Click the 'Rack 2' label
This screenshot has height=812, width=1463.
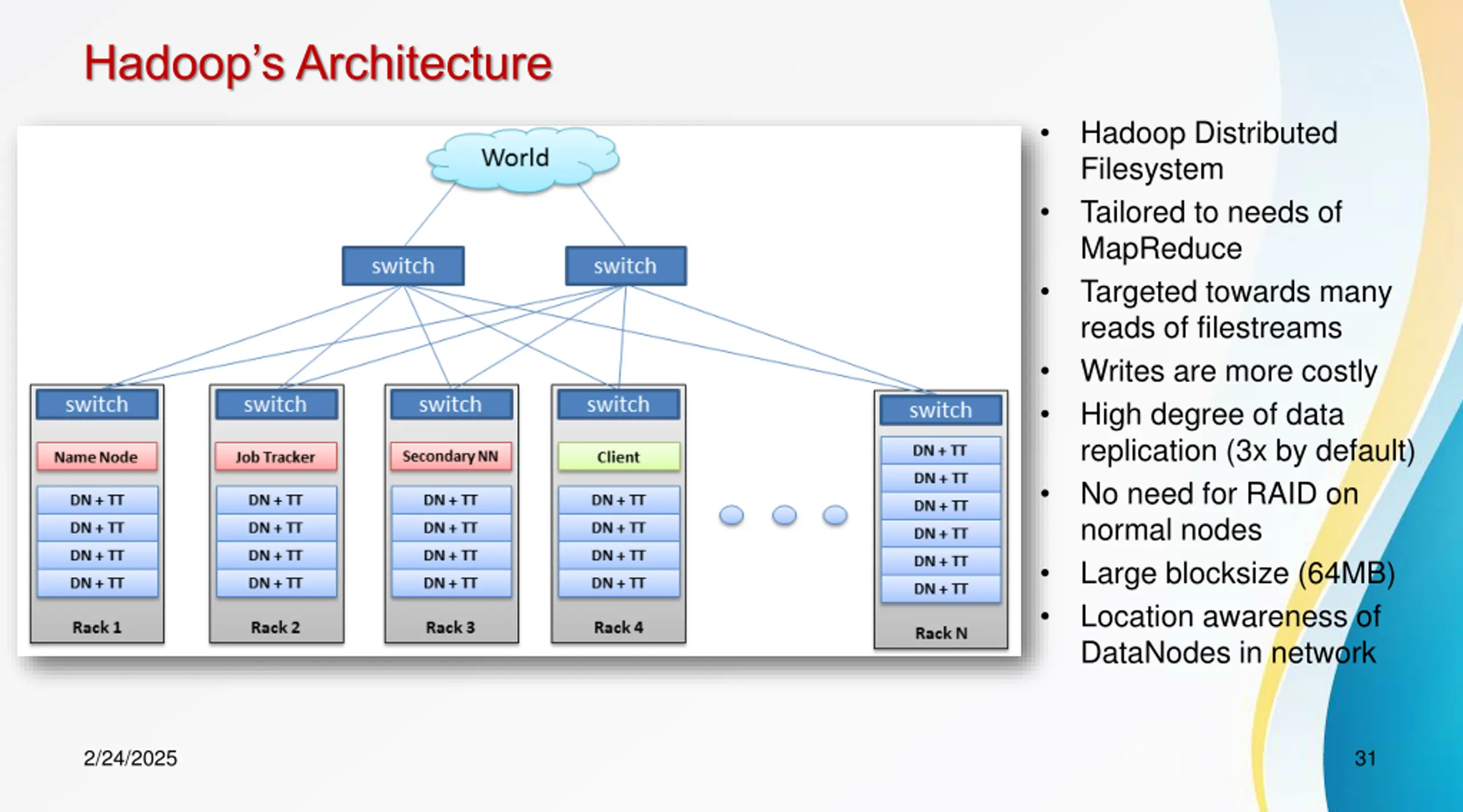[275, 627]
